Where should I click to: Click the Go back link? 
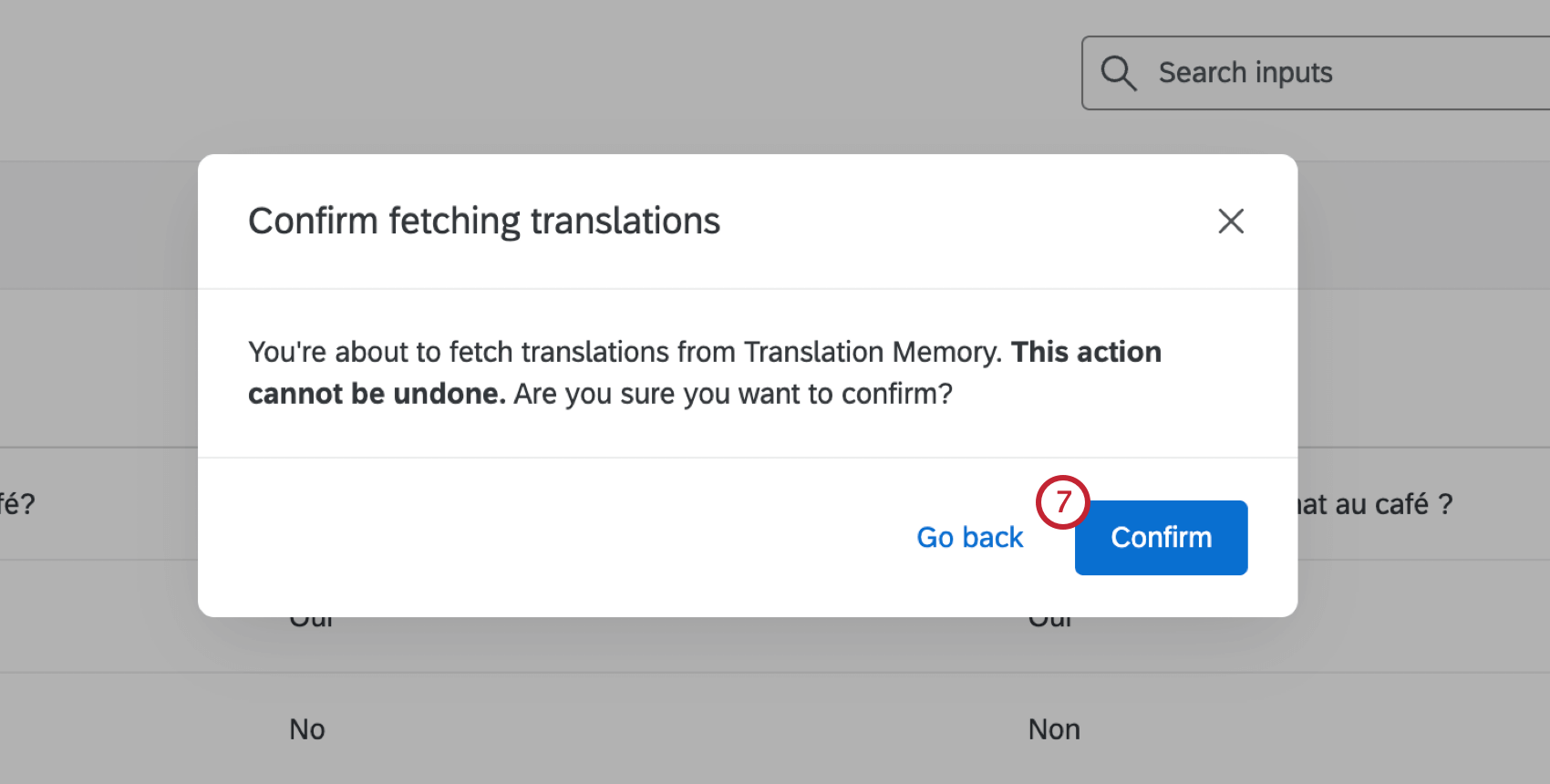(x=969, y=538)
